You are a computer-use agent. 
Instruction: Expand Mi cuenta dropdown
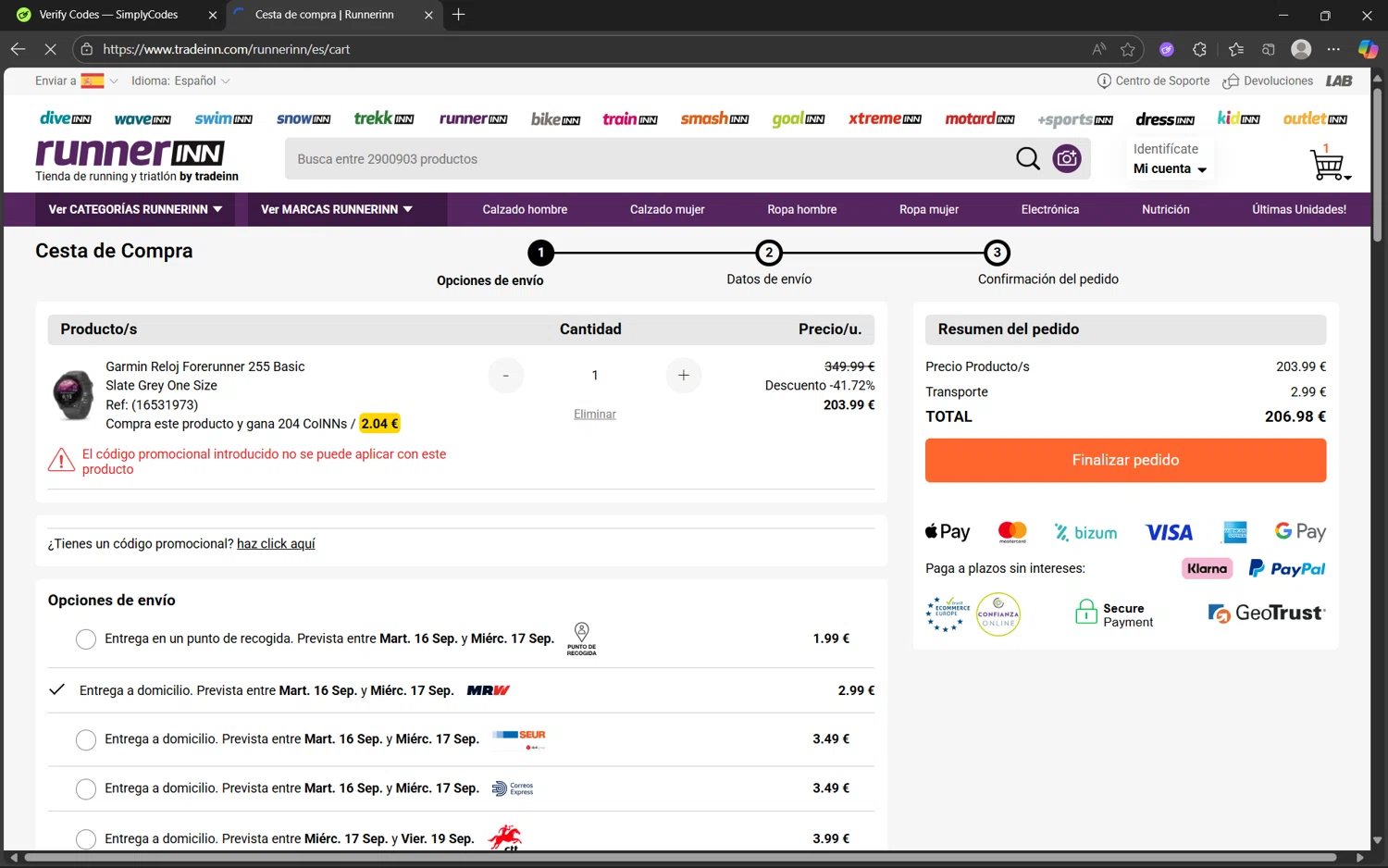tap(1170, 168)
